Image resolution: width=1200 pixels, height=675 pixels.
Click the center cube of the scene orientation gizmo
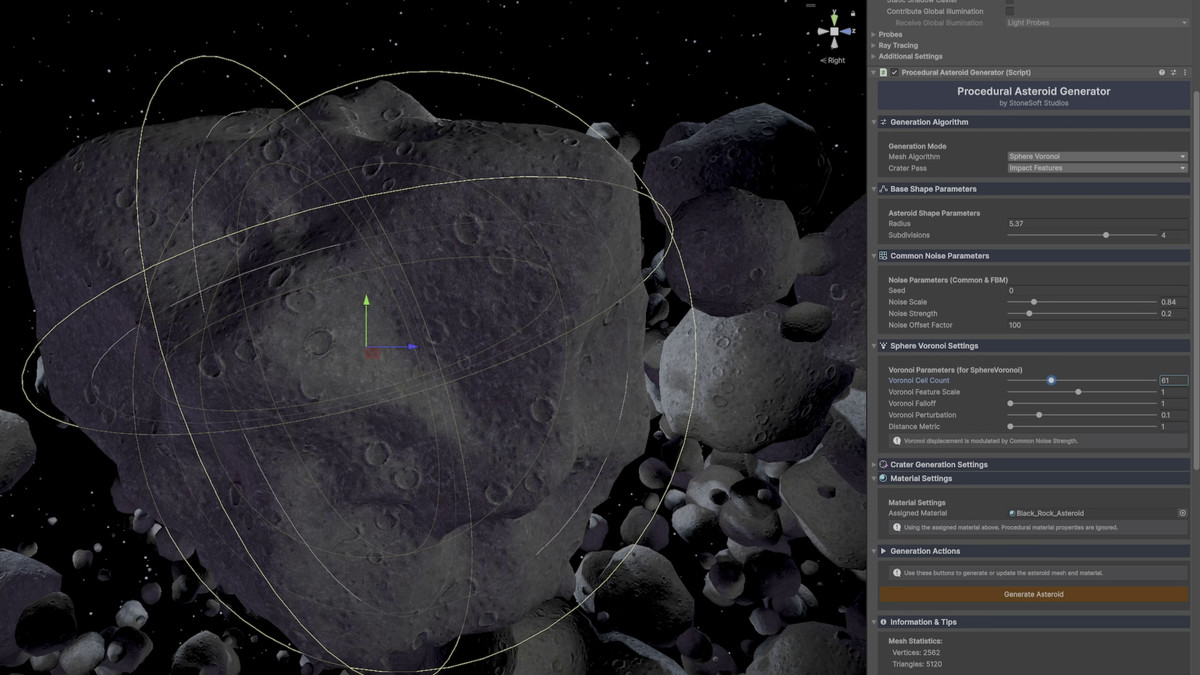[834, 31]
